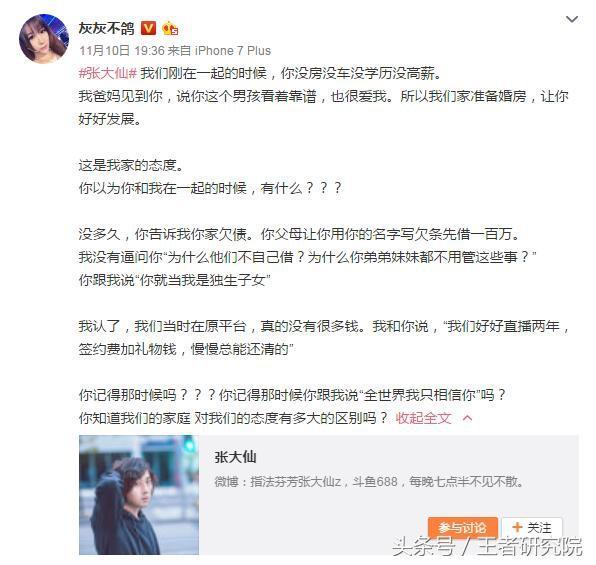
Task: Click the 参与讨论 orange button
Action: tap(463, 528)
